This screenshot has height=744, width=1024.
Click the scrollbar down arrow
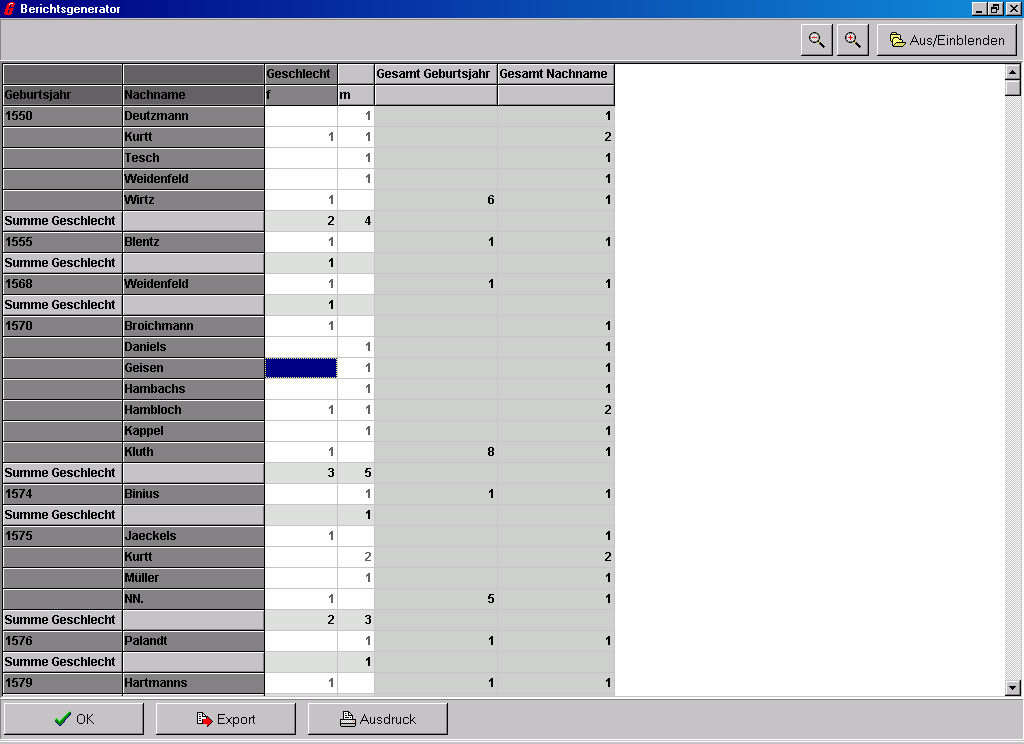tap(1013, 687)
